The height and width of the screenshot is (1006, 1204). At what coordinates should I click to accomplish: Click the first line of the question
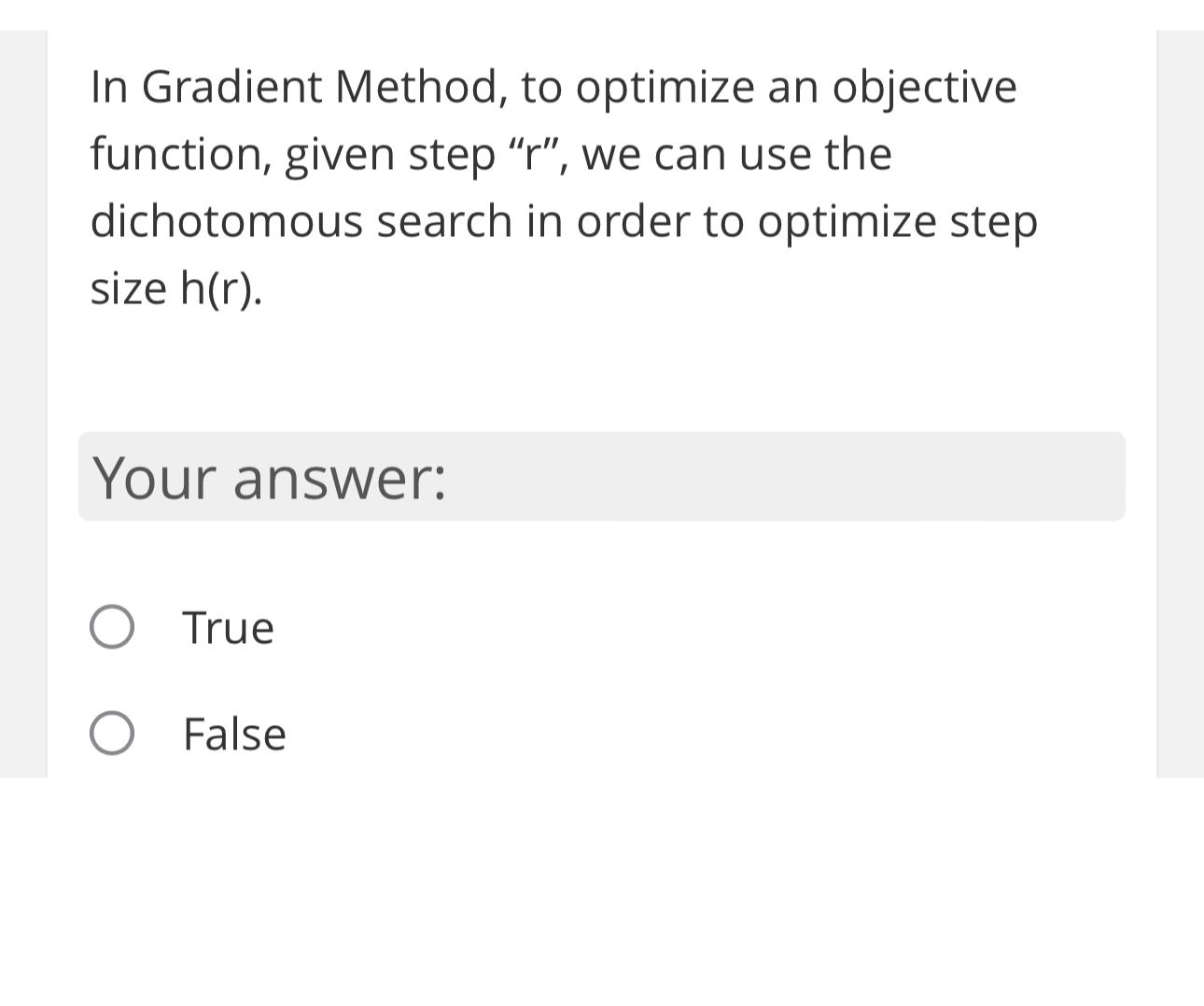(x=551, y=86)
